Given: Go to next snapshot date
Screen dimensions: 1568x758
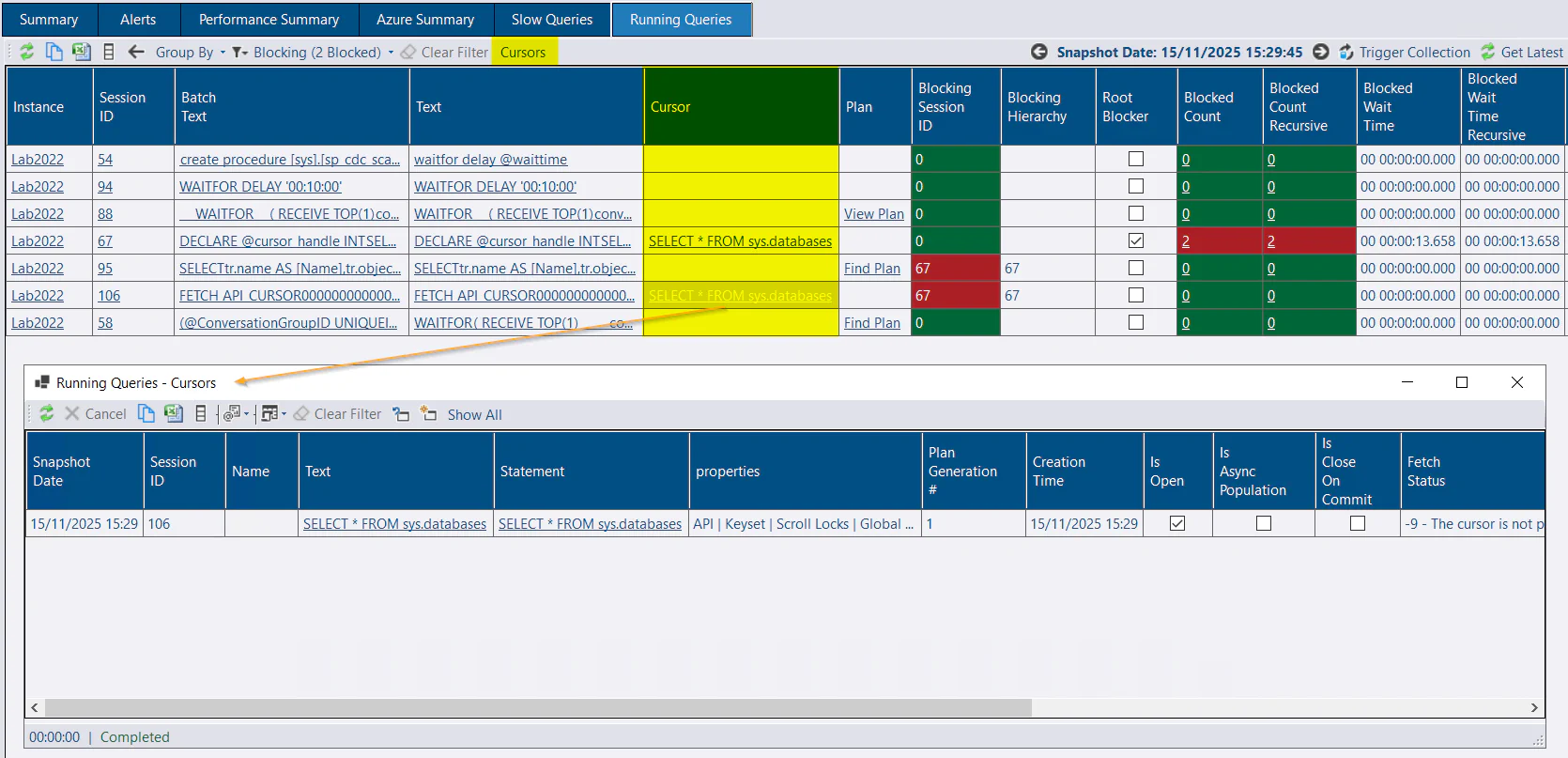Looking at the screenshot, I should click(1320, 52).
